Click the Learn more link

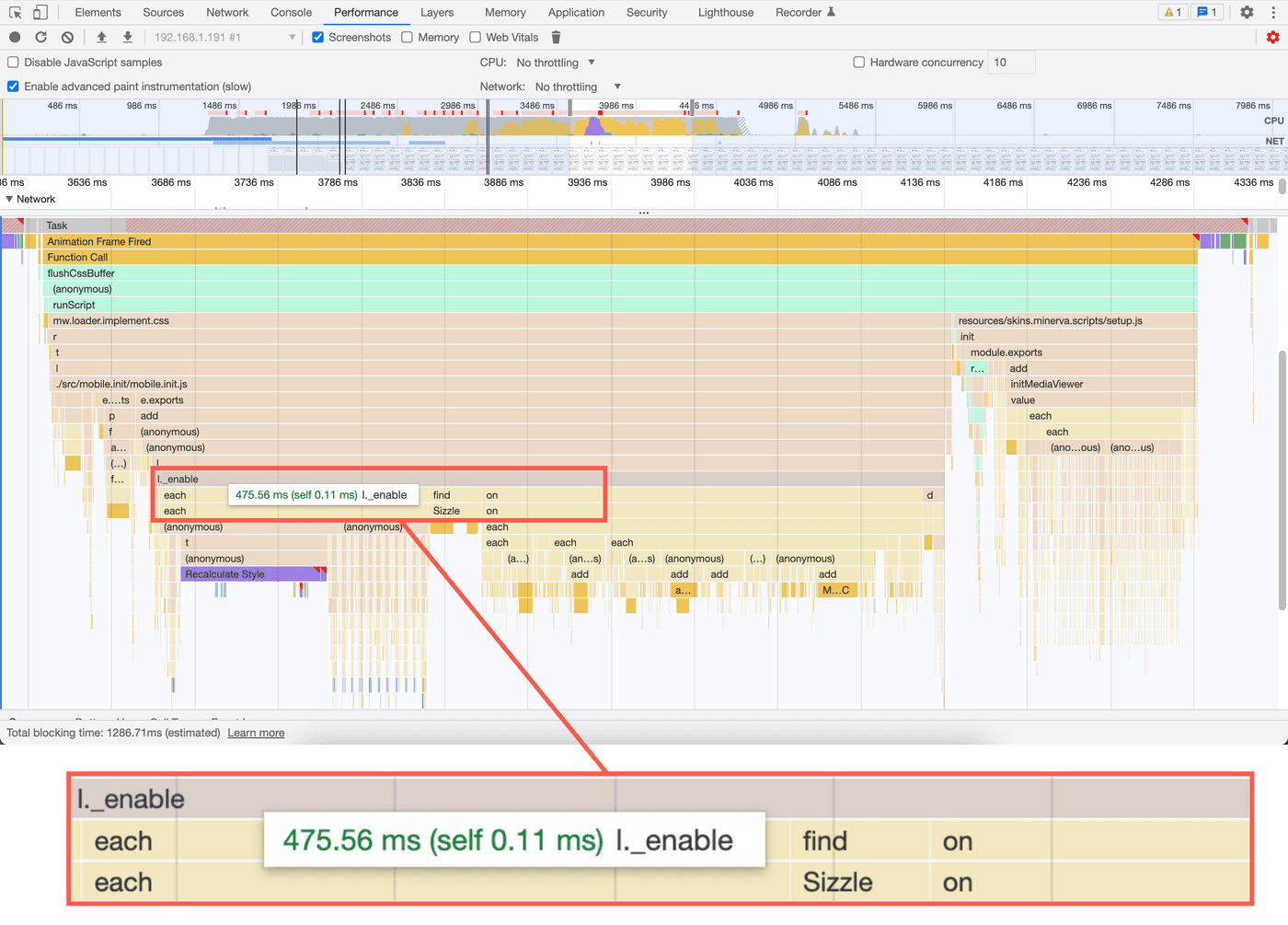pos(256,733)
